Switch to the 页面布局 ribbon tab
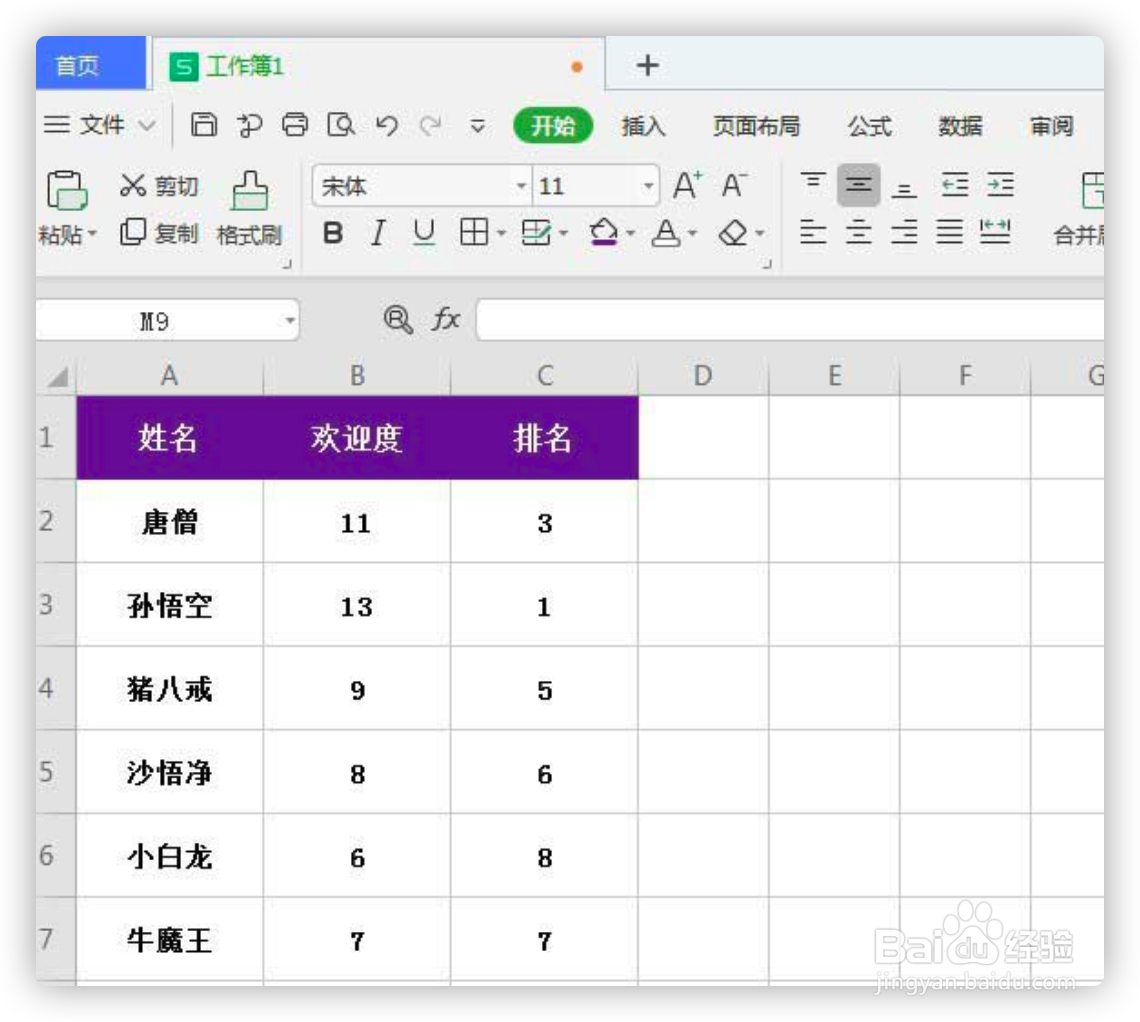The height and width of the screenshot is (1022, 1140). pos(755,126)
